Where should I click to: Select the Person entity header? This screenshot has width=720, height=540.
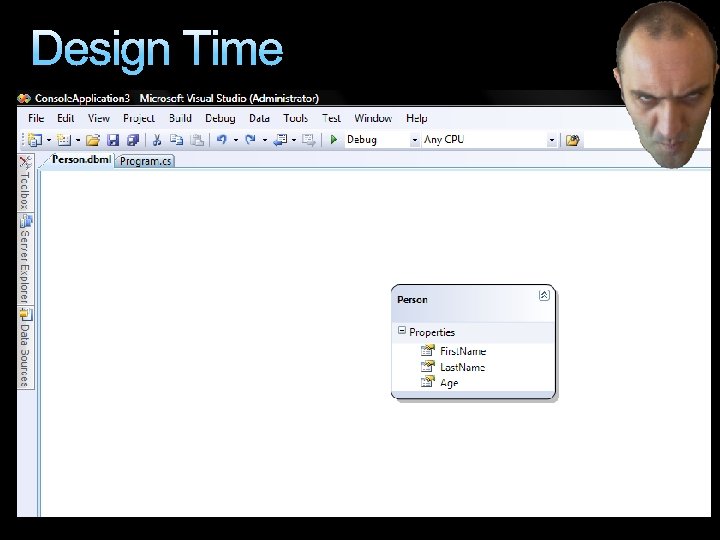click(x=473, y=303)
